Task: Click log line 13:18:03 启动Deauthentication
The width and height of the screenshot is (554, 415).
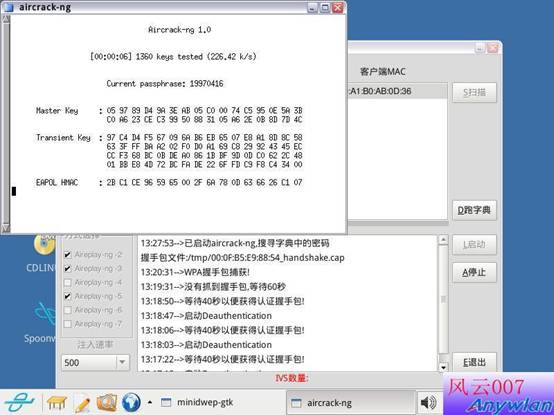Action: click(206, 345)
